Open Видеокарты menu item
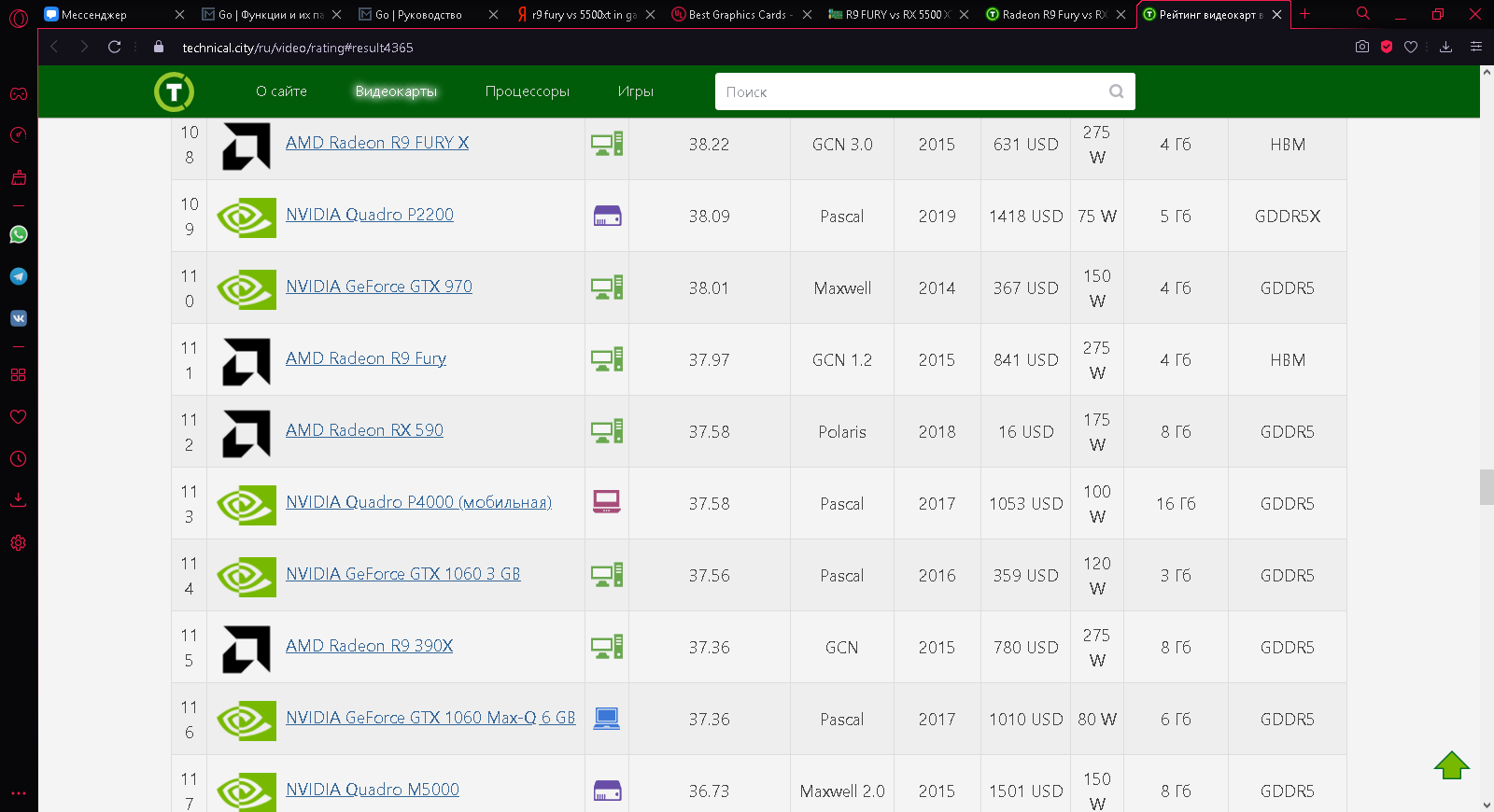The height and width of the screenshot is (812, 1494). [396, 91]
